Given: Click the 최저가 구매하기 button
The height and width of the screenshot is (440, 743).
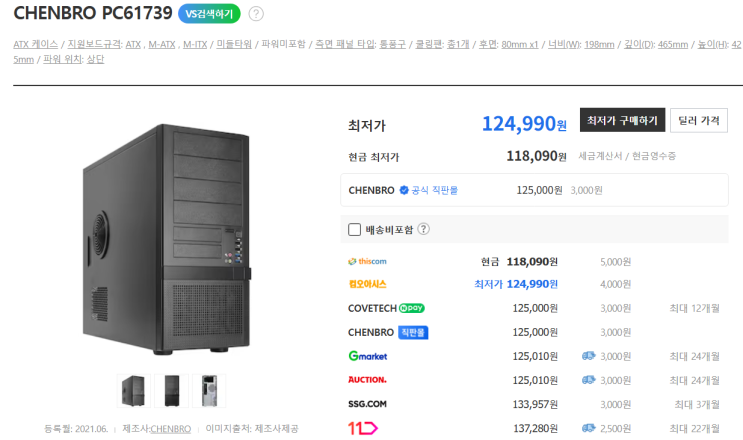Looking at the screenshot, I should [x=622, y=120].
